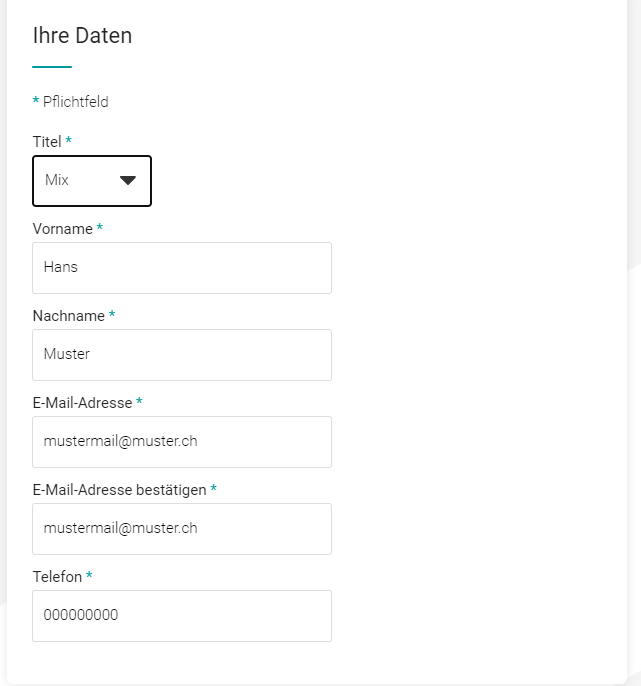Click the teal asterisk beside Telefon
The width and height of the screenshot is (641, 686).
coord(89,575)
